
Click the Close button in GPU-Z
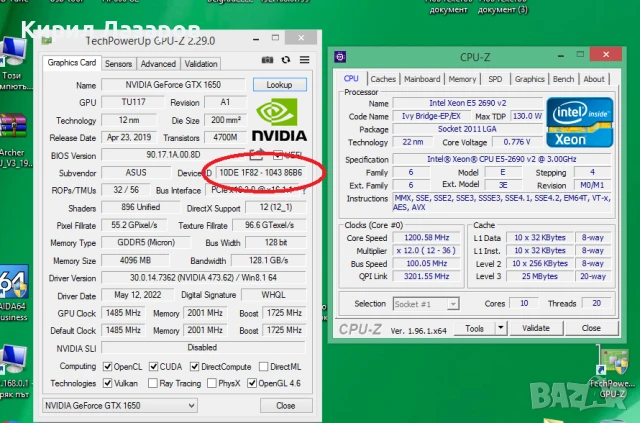286,405
